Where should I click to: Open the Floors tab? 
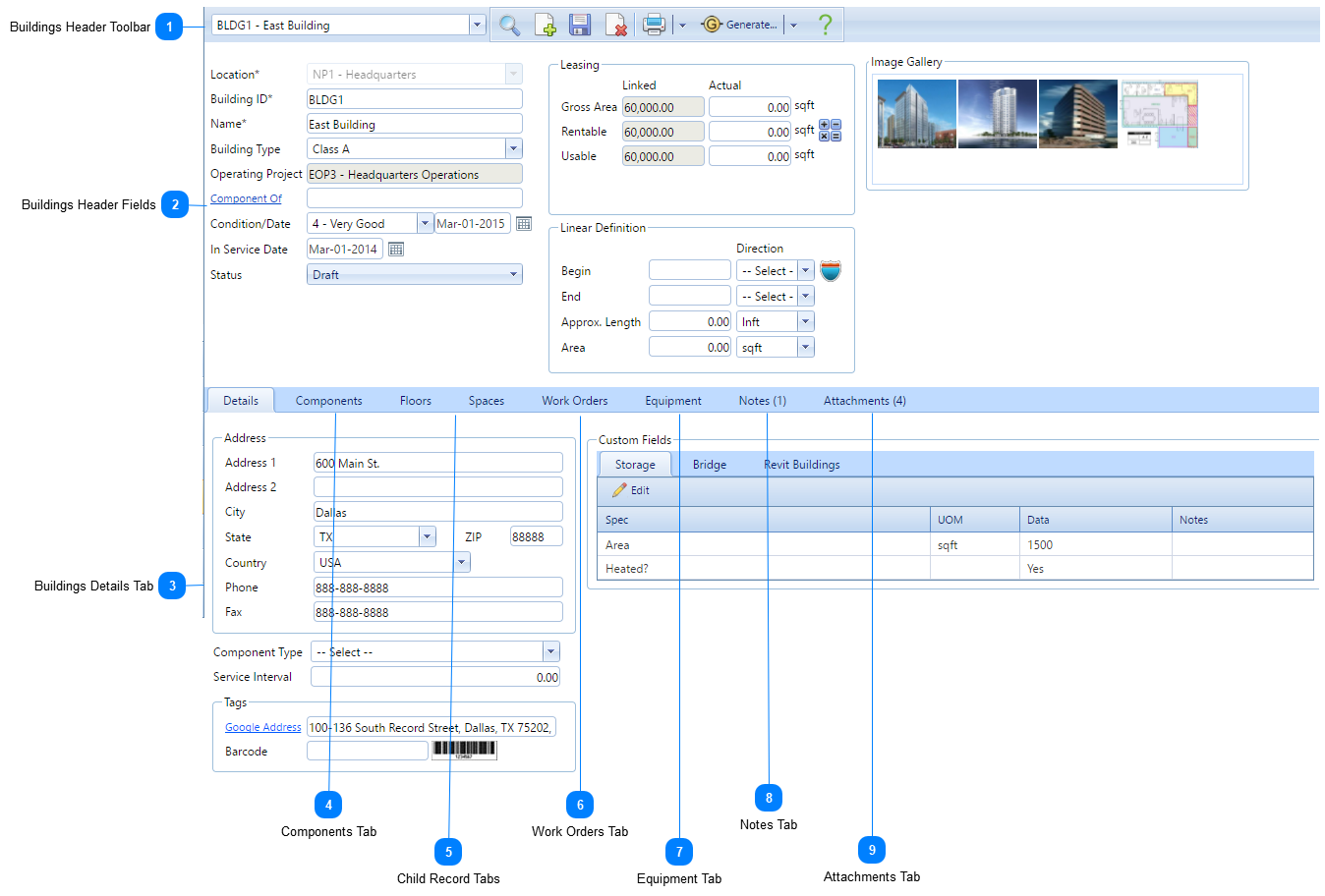pos(416,401)
